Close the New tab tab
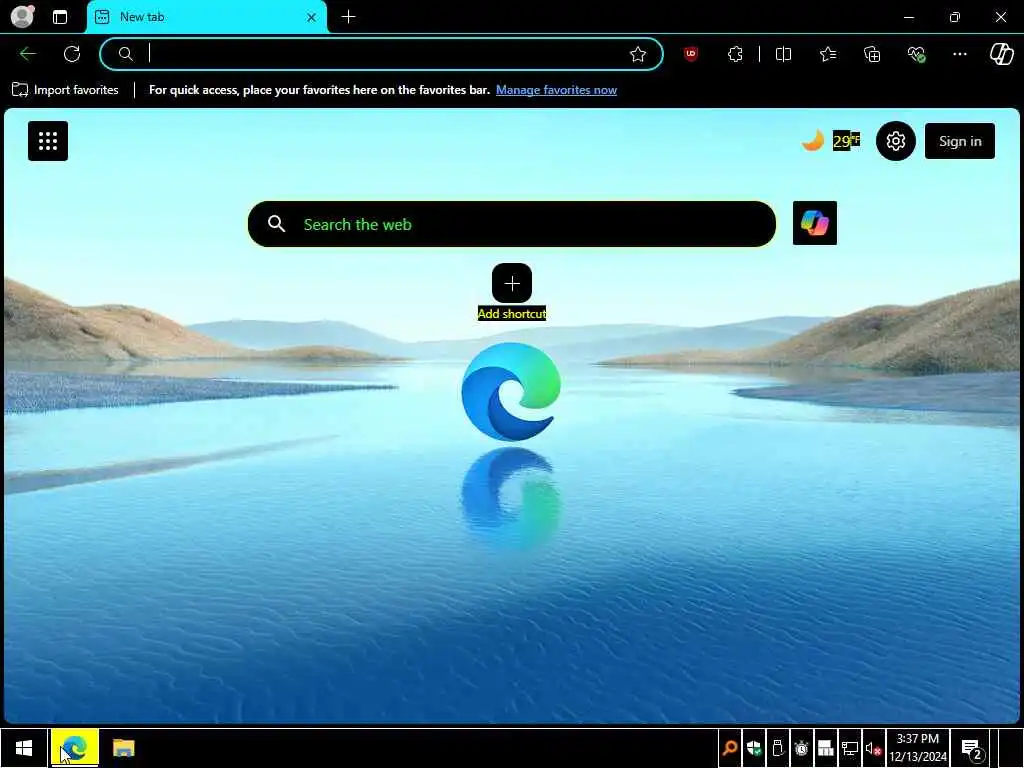 coord(312,18)
